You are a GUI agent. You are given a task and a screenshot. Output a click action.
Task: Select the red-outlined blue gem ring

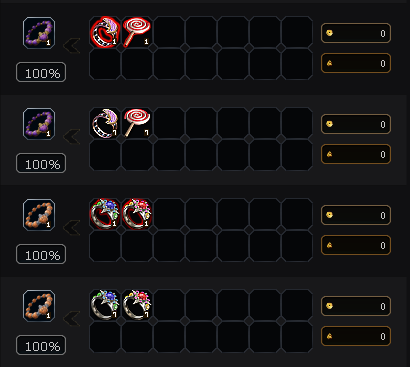coord(105,214)
